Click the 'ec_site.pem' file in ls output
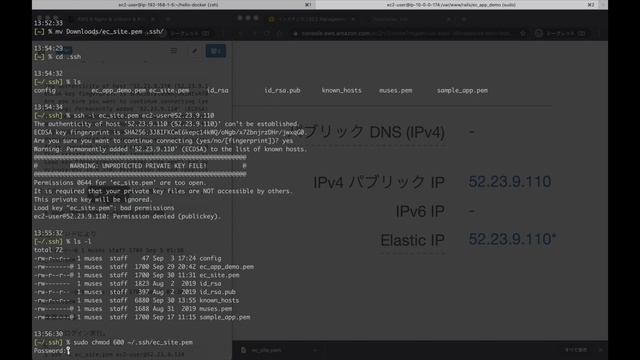The image size is (640, 360). pyautogui.click(x=169, y=91)
